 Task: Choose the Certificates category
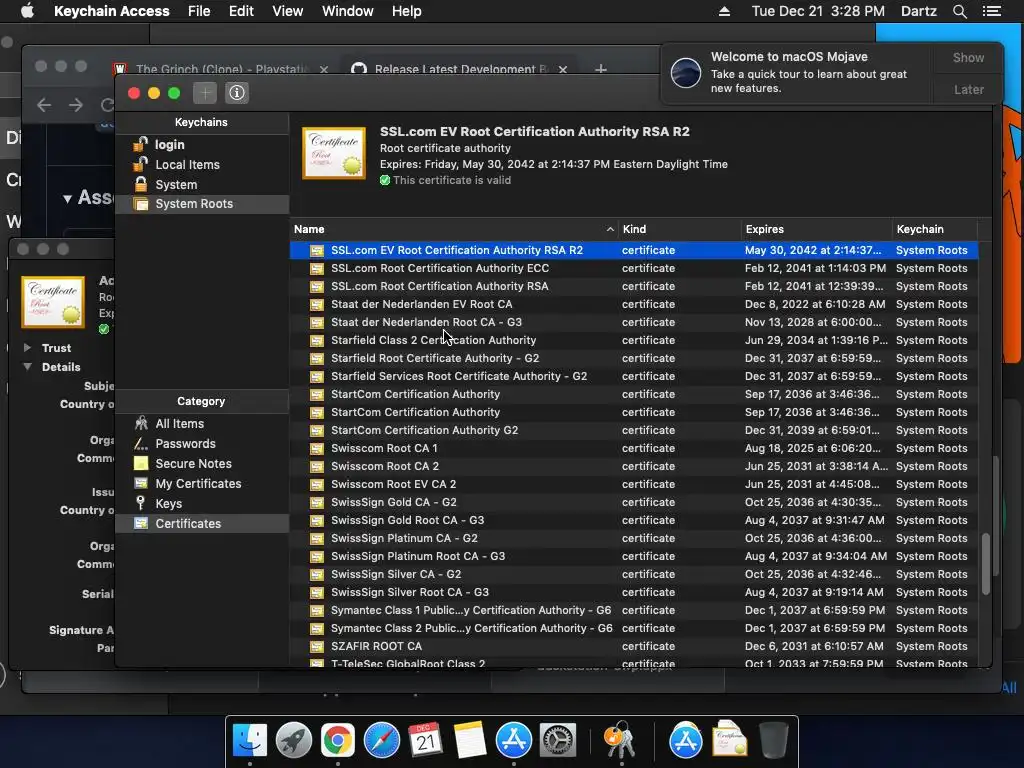coord(202,523)
